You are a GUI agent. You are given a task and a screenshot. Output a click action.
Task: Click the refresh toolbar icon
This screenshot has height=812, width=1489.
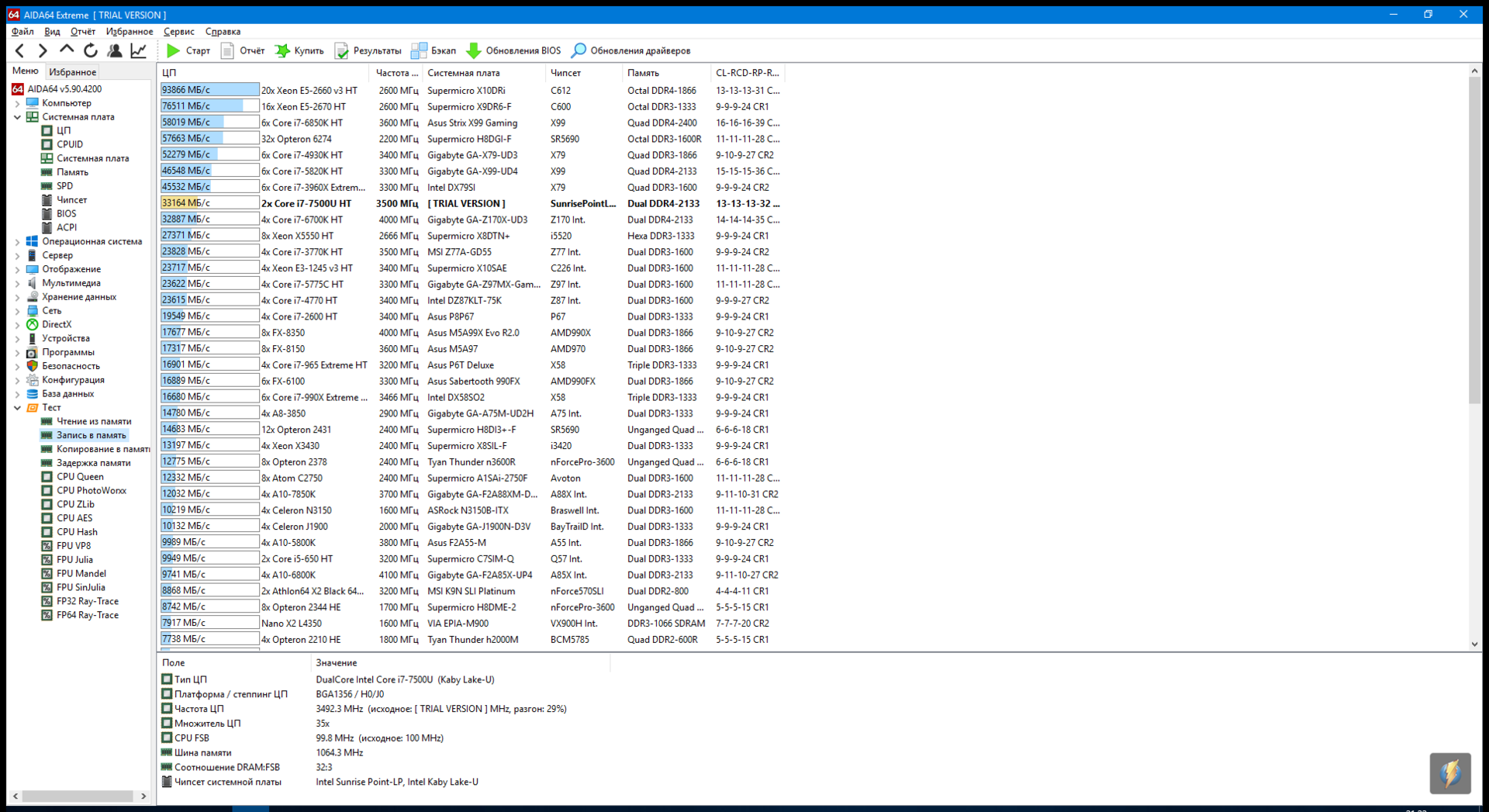91,51
